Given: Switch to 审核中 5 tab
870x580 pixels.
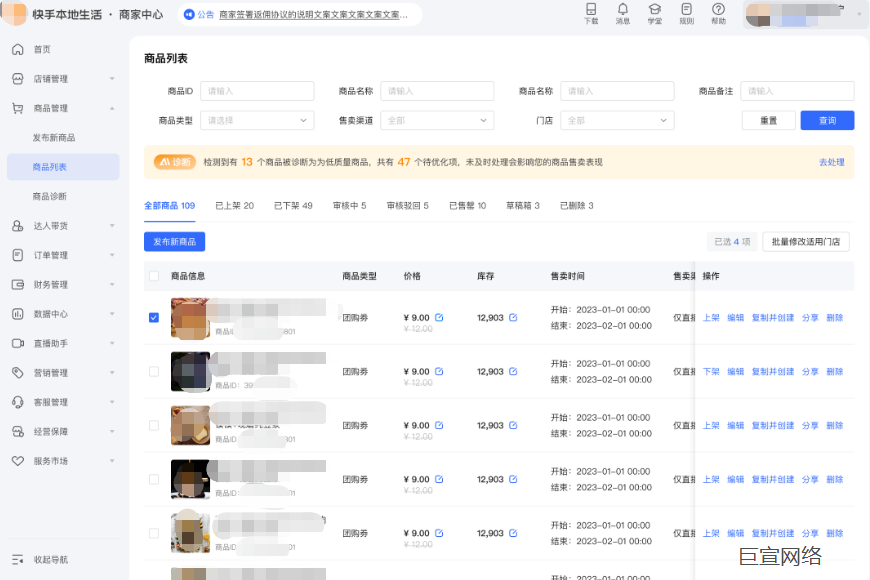Looking at the screenshot, I should coord(350,206).
